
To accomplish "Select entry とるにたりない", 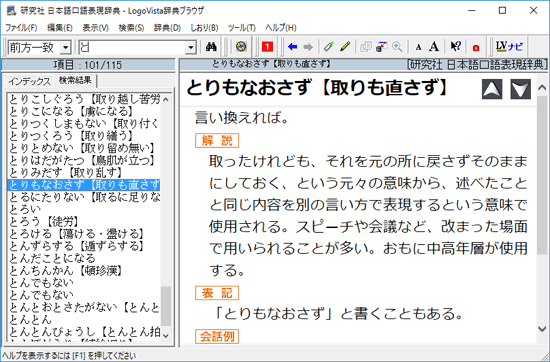I will pyautogui.click(x=84, y=197).
